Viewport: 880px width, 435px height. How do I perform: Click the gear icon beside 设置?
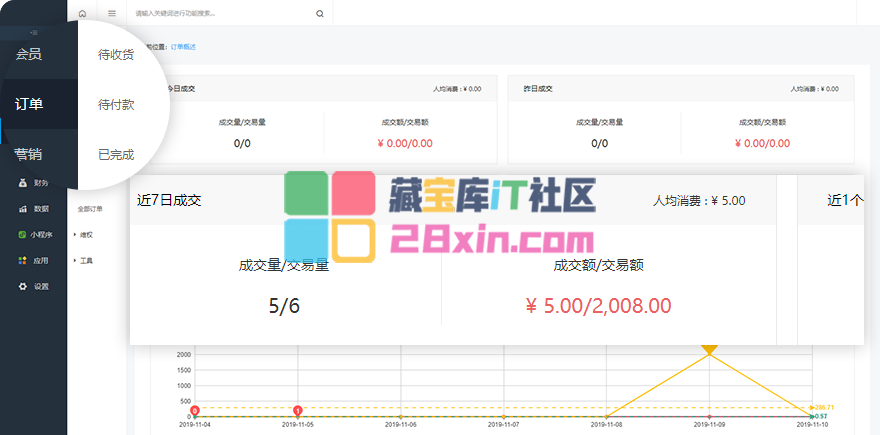(22, 286)
